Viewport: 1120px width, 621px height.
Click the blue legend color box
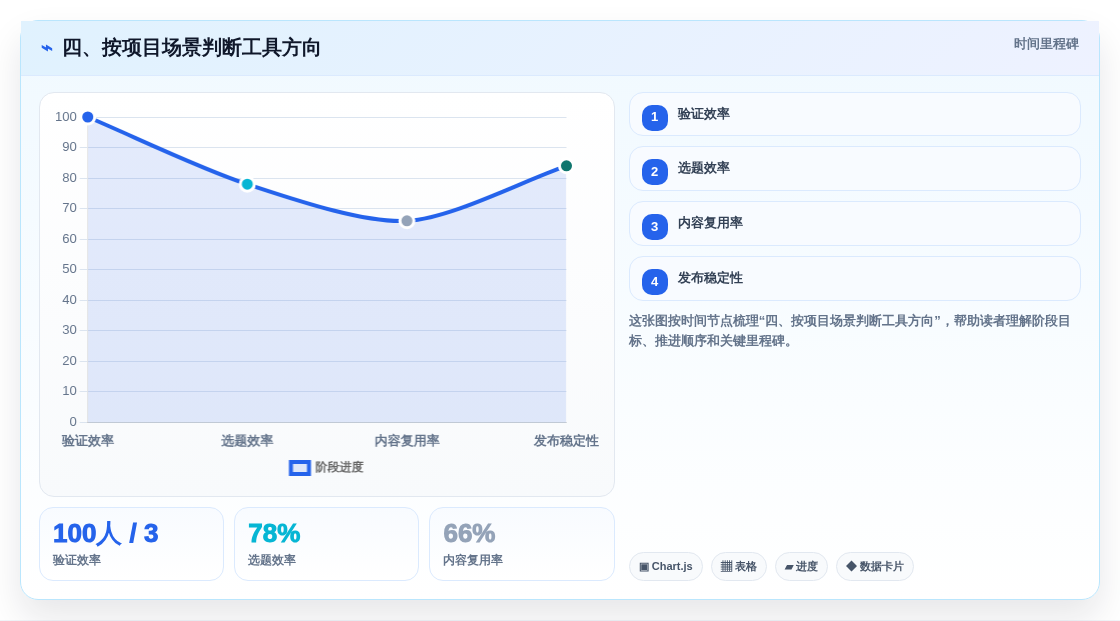pos(300,468)
